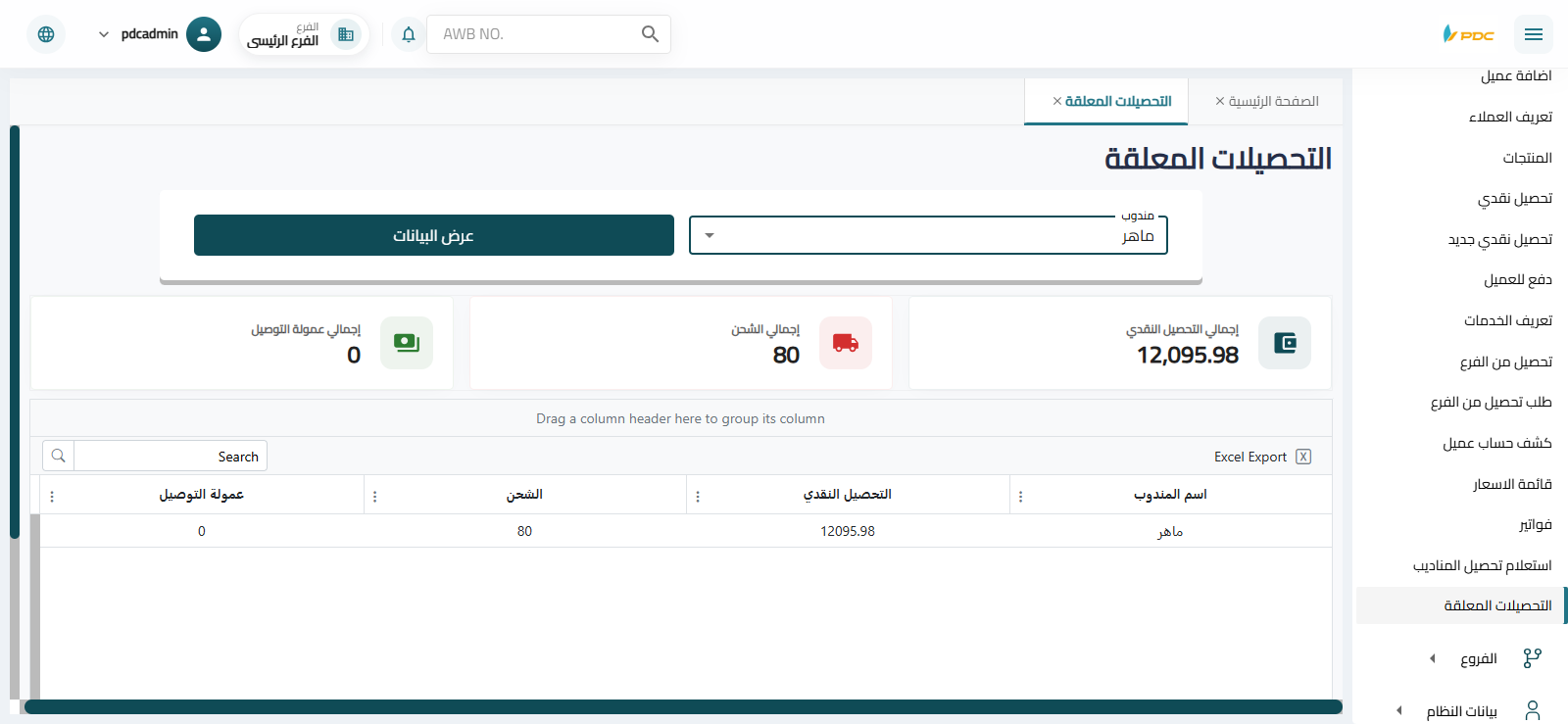Click the عرض البيانات button

pyautogui.click(x=434, y=235)
